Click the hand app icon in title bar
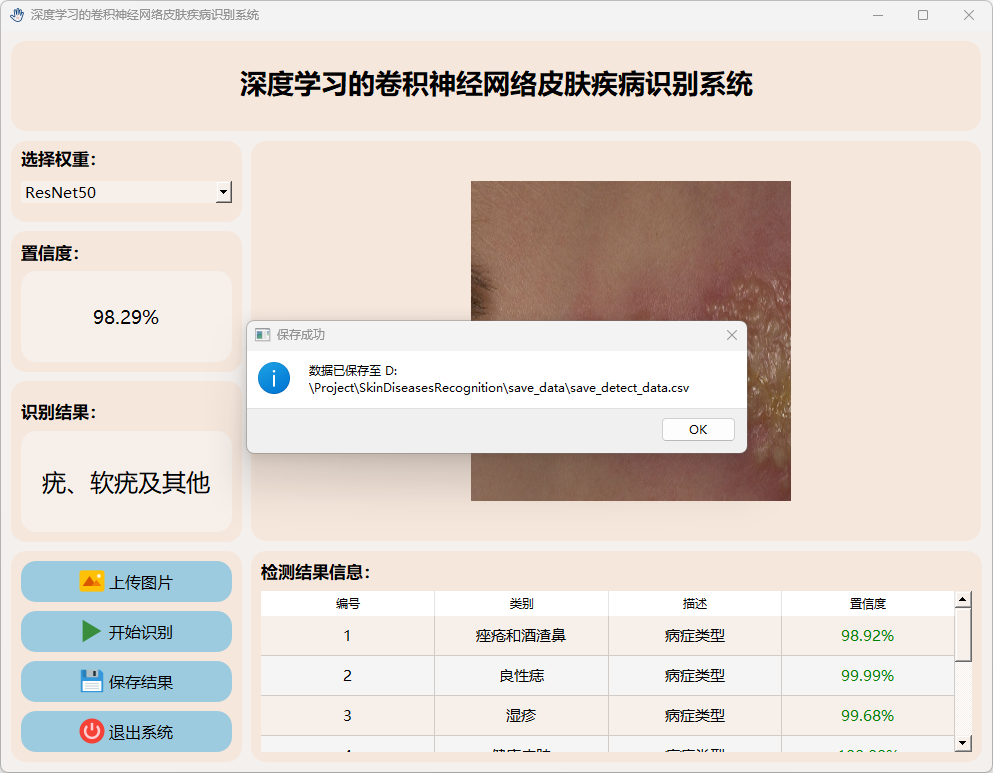Screen dimensions: 993x773 pos(16,15)
